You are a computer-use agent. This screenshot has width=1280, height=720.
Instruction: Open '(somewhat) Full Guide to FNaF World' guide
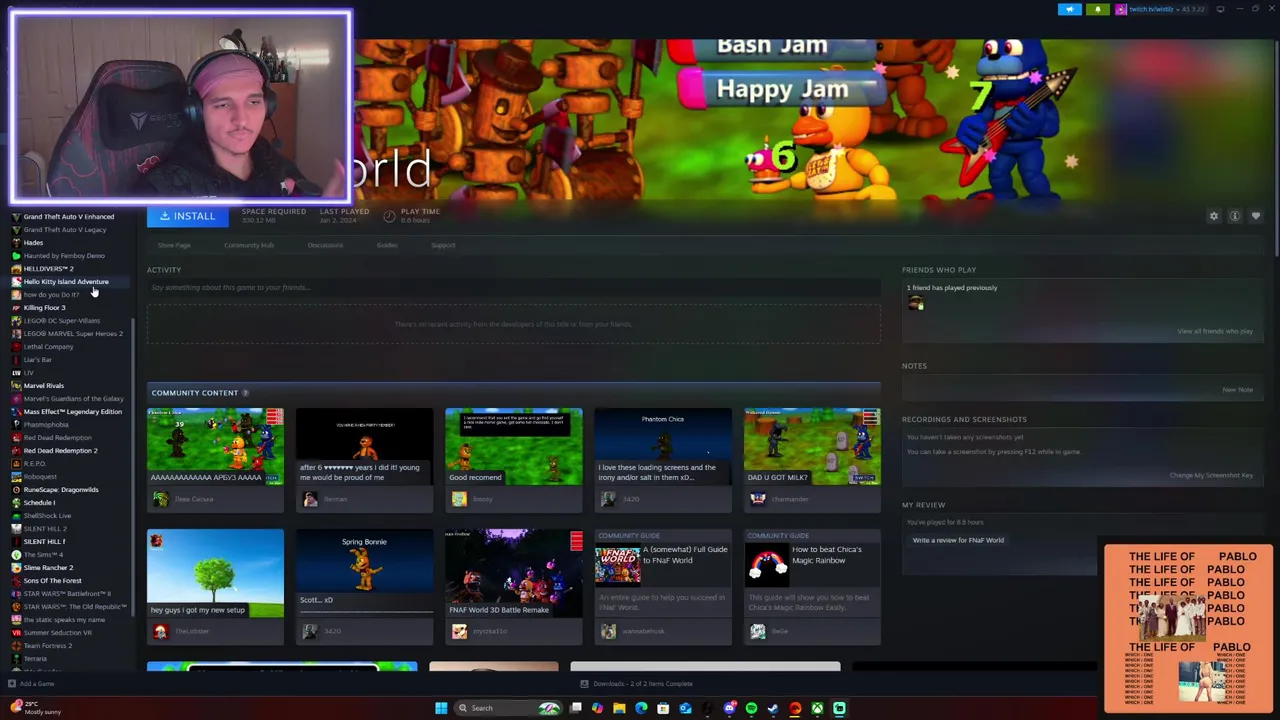663,573
